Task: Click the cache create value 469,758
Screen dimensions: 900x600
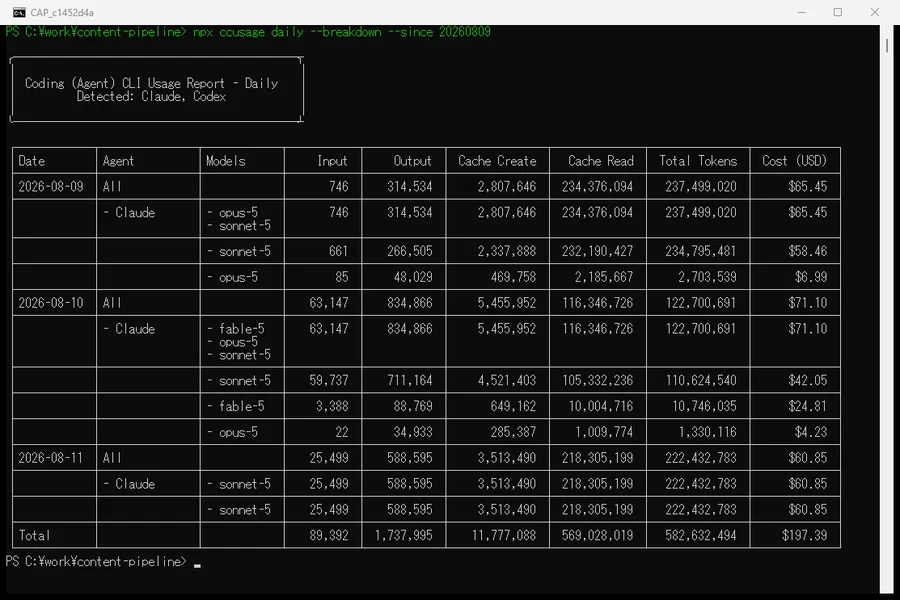Action: pos(513,277)
